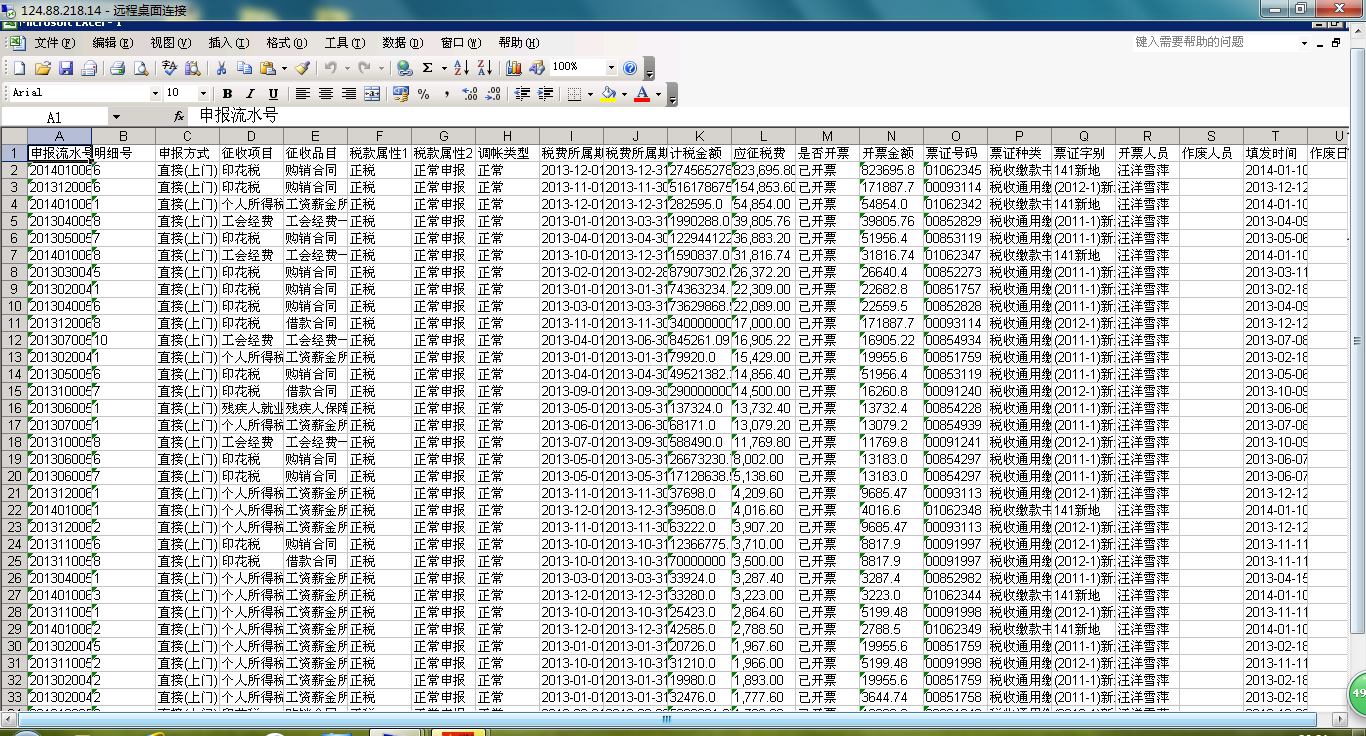The height and width of the screenshot is (736, 1366).
Task: Open the Research binoculars icon
Action: [192, 68]
